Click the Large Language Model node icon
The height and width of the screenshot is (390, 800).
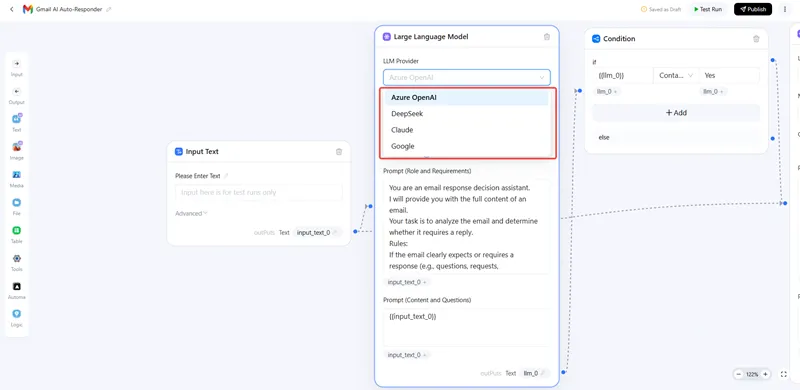(x=387, y=37)
